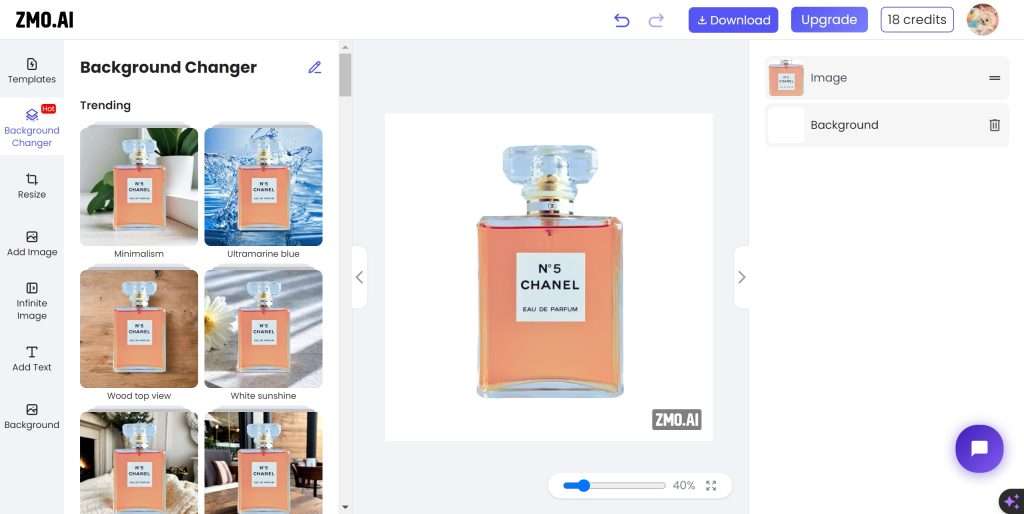The image size is (1024, 514).
Task: Download the edited image
Action: tap(733, 20)
